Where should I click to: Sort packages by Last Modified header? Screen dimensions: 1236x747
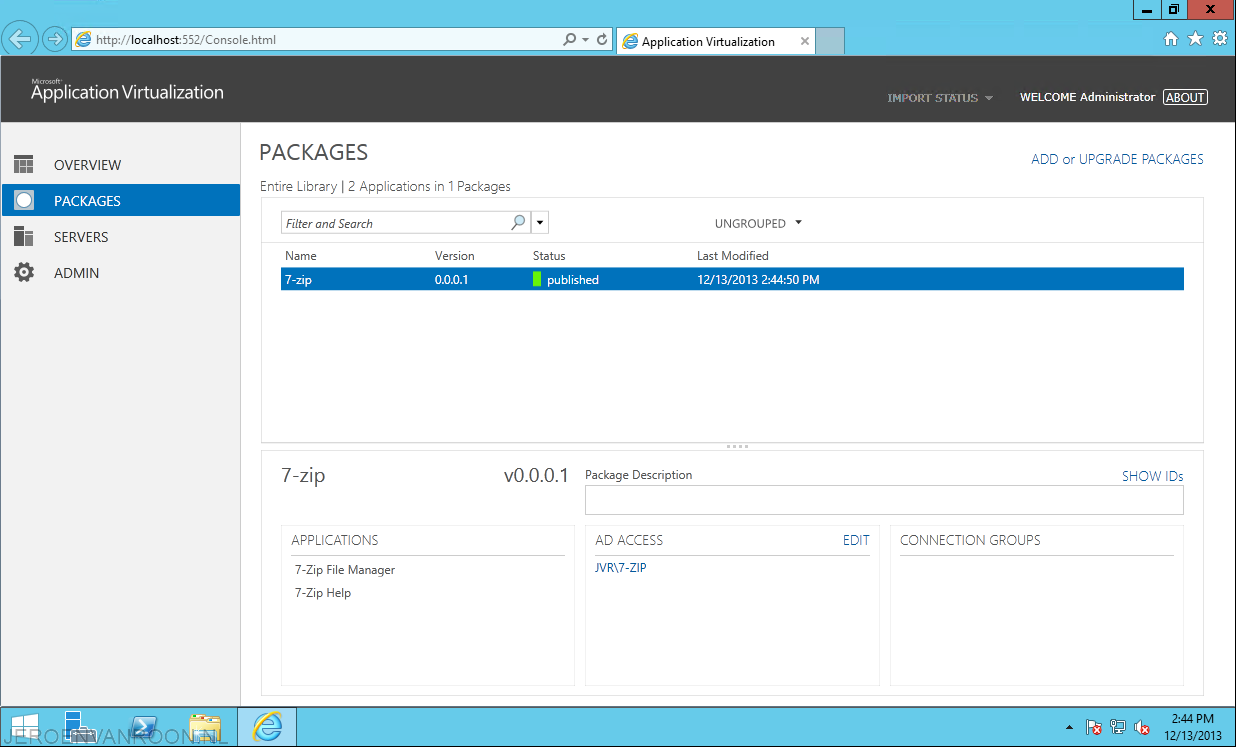point(733,256)
